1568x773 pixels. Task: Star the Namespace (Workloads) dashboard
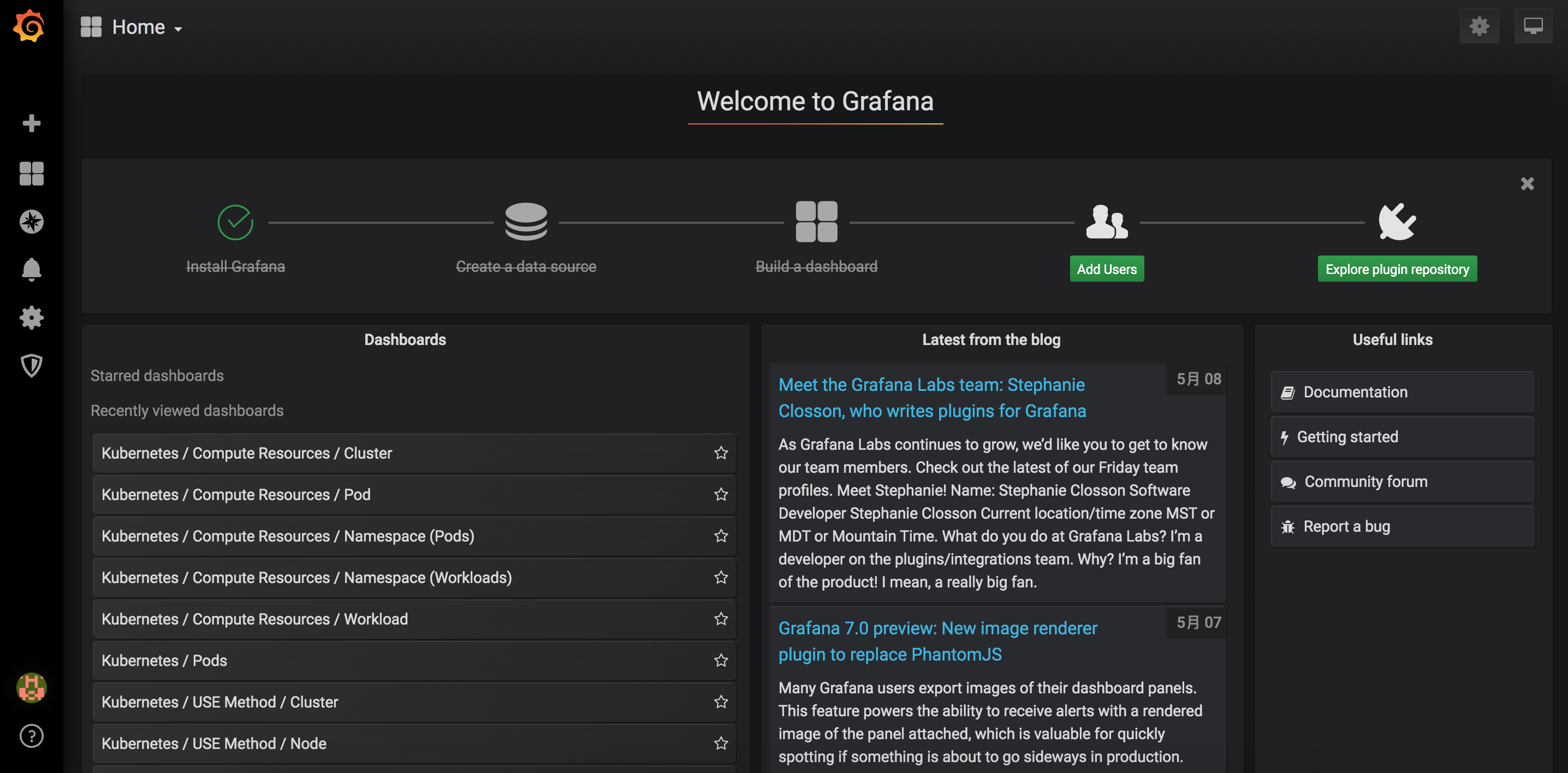coord(721,577)
